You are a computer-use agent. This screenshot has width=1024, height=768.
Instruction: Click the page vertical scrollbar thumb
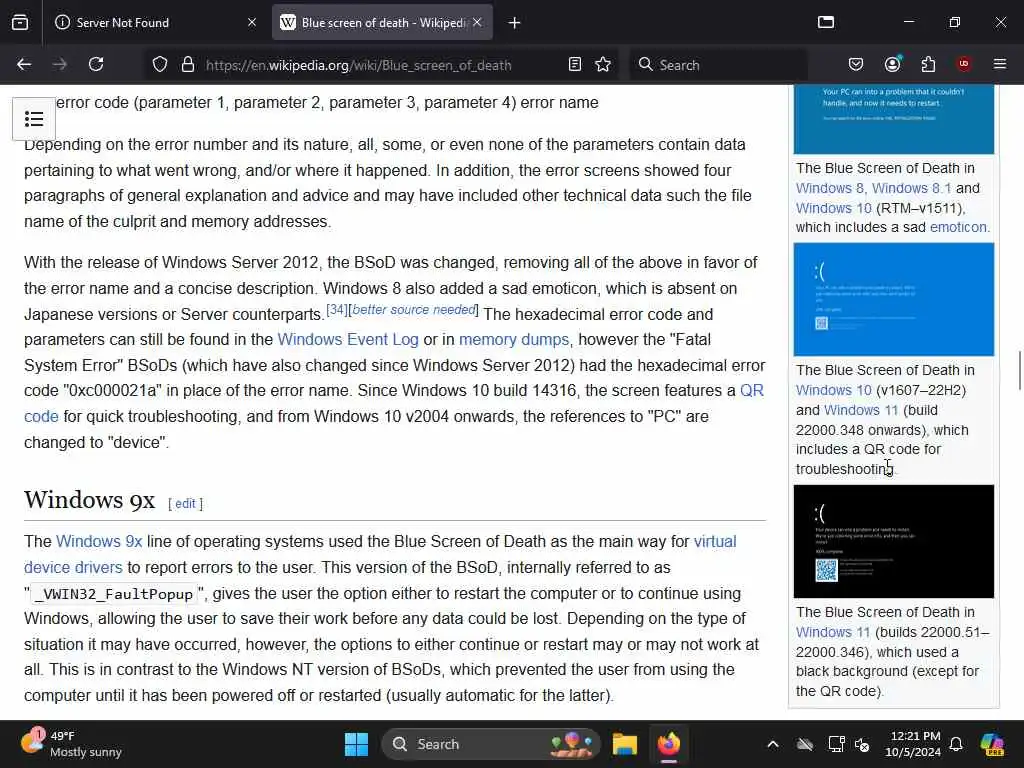point(1019,370)
